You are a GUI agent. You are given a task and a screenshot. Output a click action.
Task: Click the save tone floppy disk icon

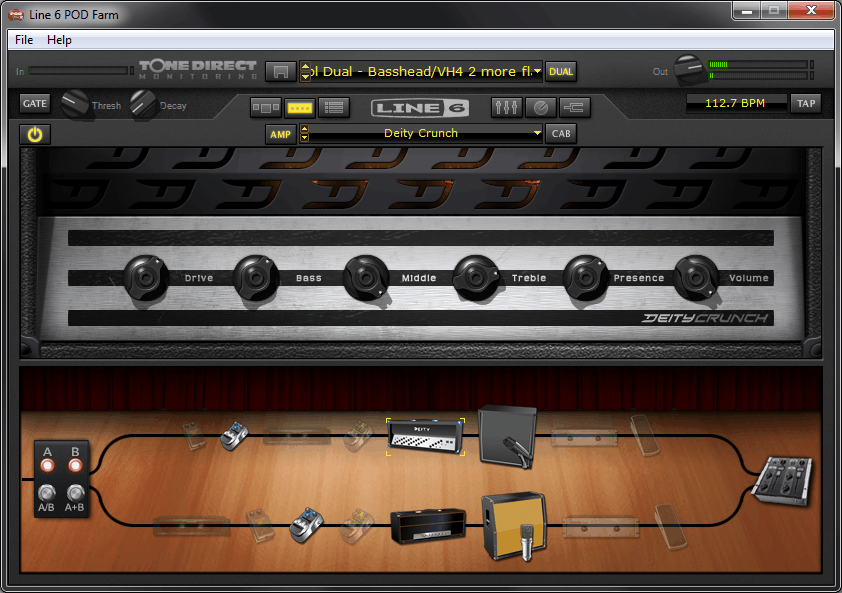coord(281,71)
